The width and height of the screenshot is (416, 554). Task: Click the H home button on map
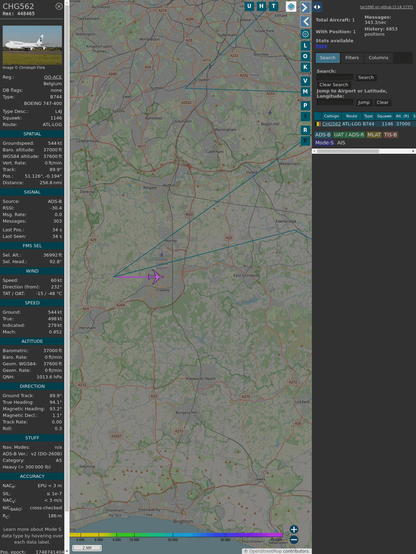point(261,6)
